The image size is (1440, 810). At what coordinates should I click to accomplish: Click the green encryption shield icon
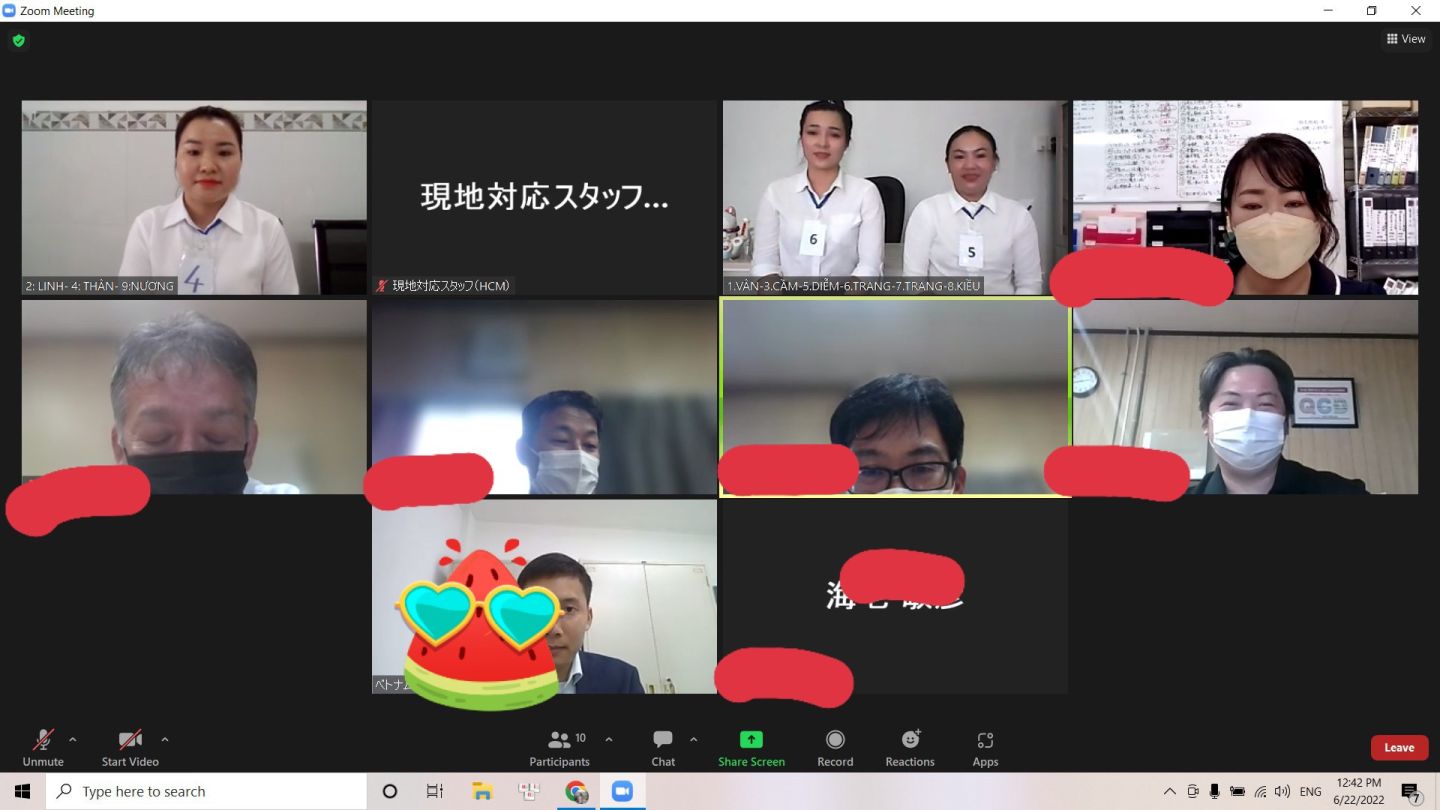[x=18, y=41]
